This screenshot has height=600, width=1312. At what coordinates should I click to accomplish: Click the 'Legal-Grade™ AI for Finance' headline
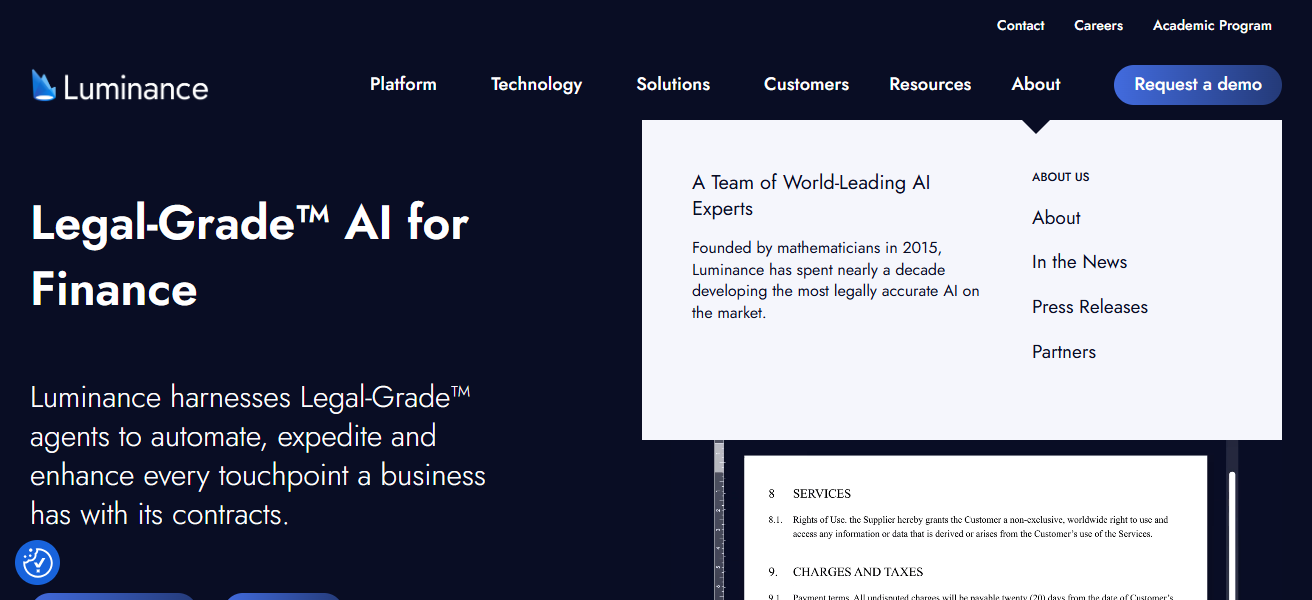pos(250,256)
